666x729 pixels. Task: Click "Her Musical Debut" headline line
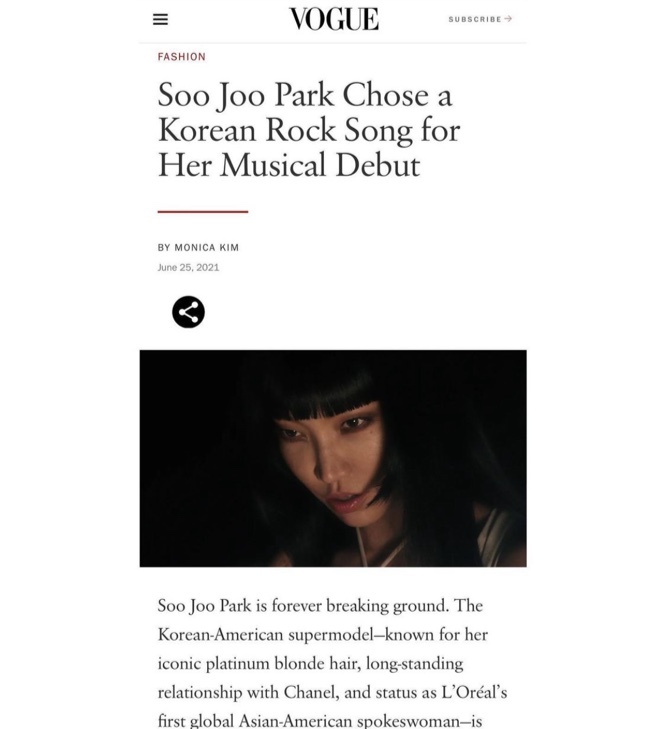coord(289,165)
